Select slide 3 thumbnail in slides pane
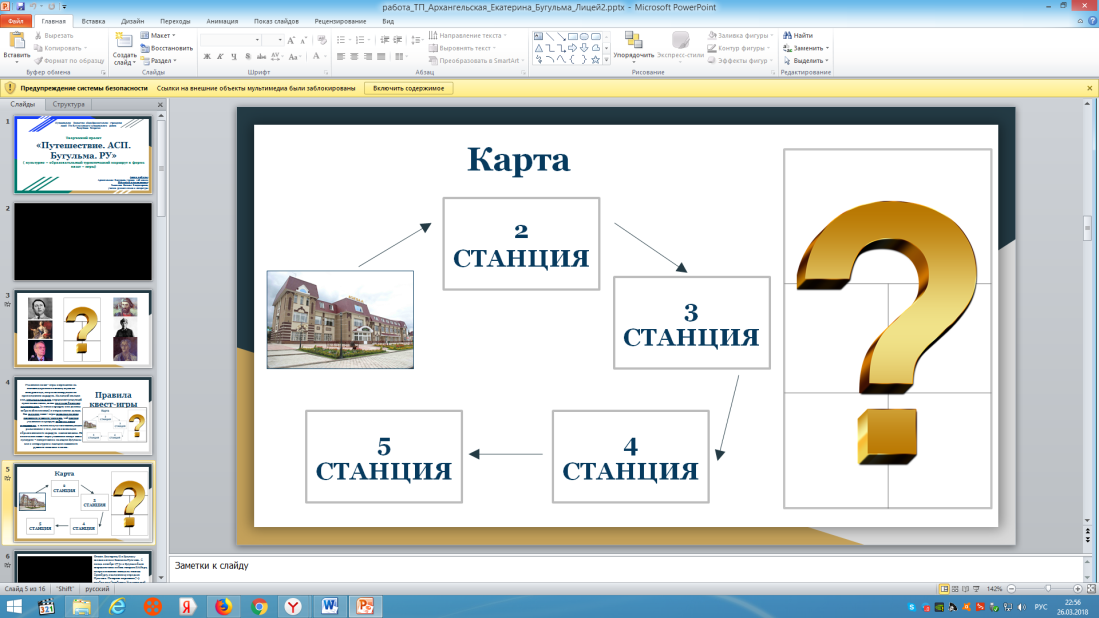 coord(83,329)
